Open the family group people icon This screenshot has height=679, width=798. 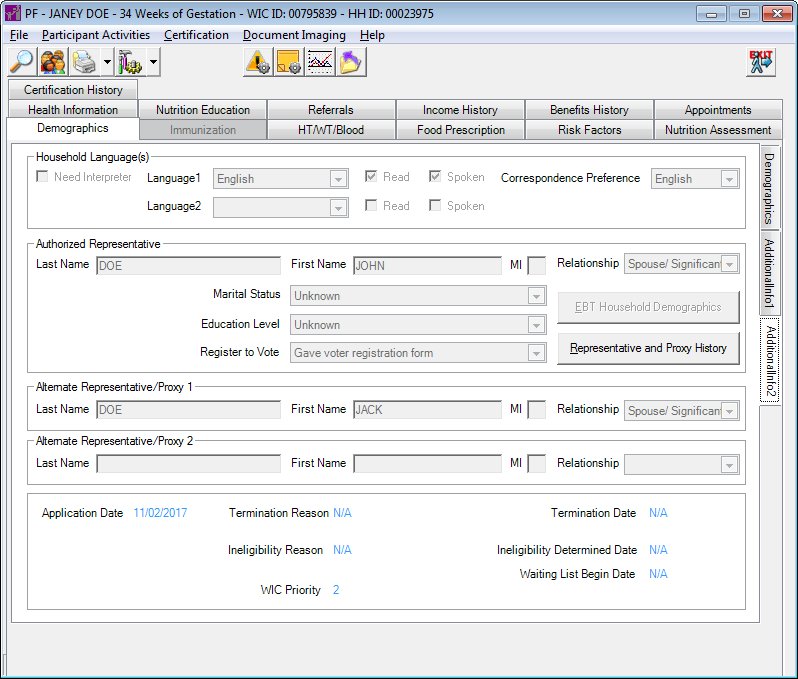[54, 62]
